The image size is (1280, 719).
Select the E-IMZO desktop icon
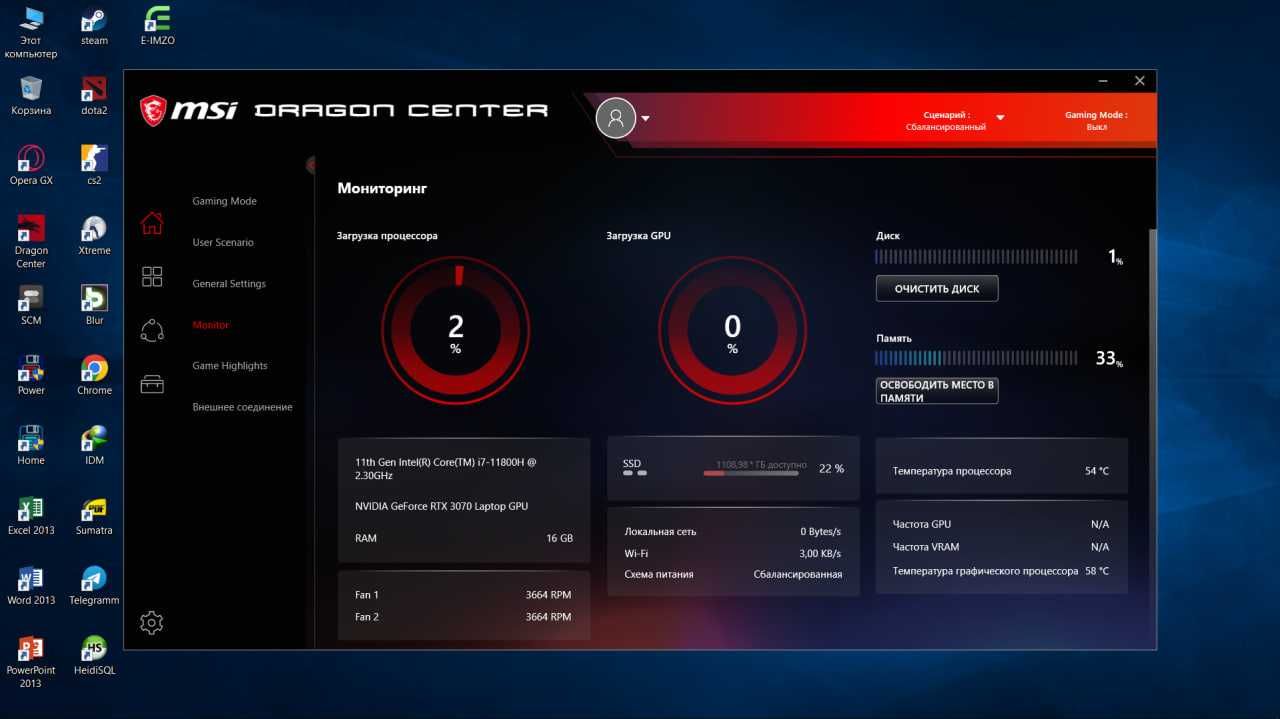(157, 27)
